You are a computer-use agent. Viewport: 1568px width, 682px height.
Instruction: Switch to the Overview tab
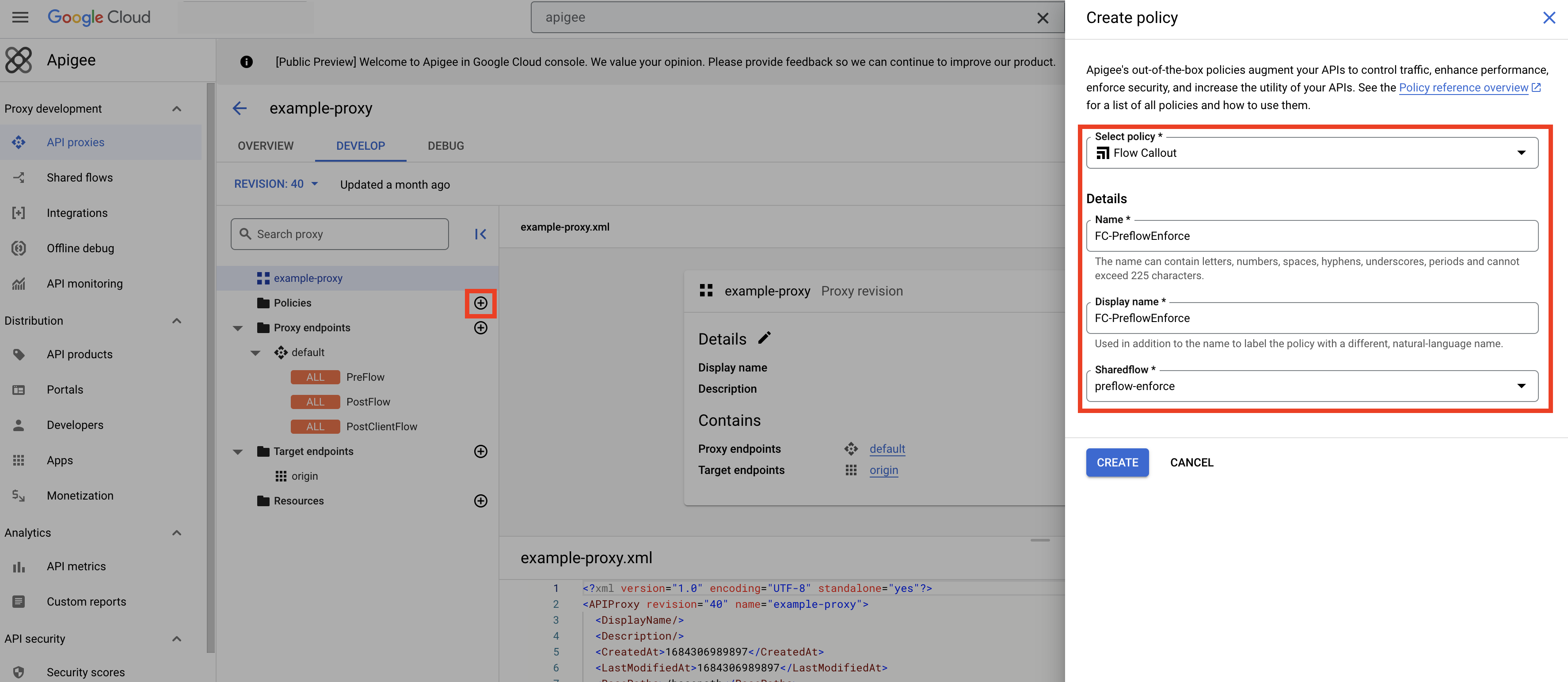(x=266, y=146)
